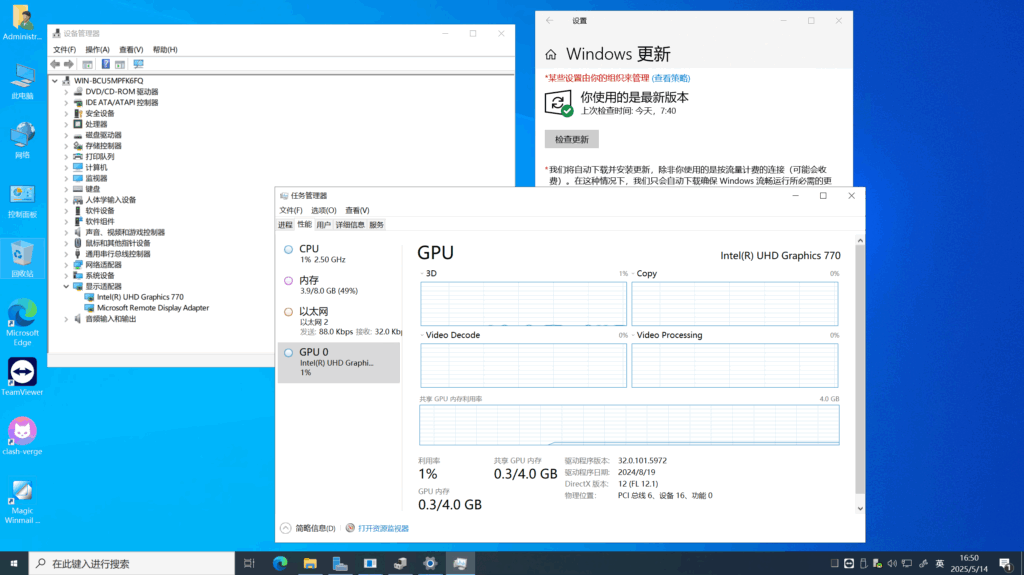Viewport: 1024px width, 575px height.
Task: Select the 此电脑 desktop icon
Action: coord(22,82)
